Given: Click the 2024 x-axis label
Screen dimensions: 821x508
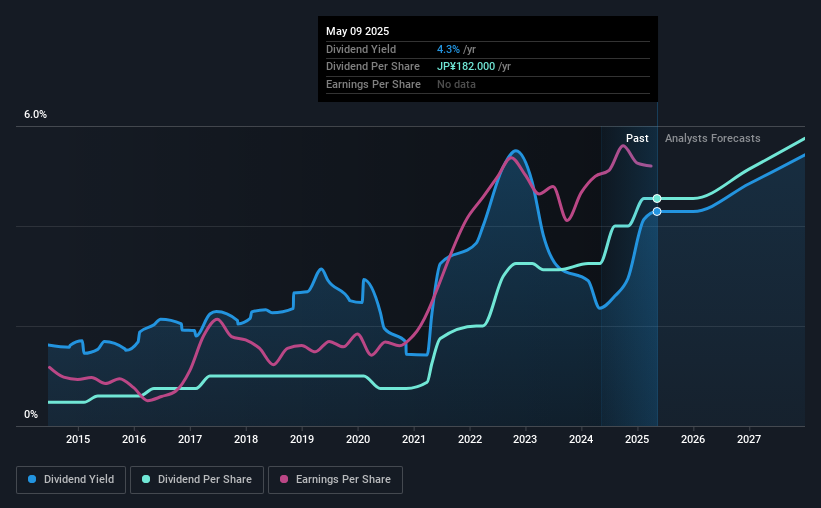Looking at the screenshot, I should coord(581,439).
